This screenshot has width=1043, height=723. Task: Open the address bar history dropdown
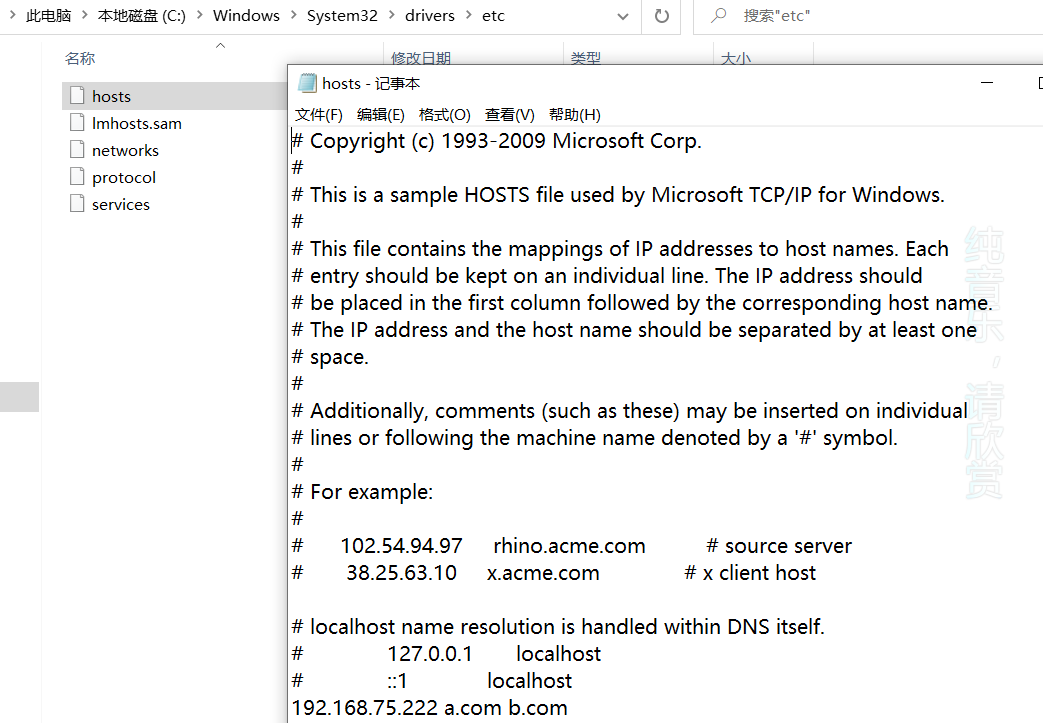pyautogui.click(x=623, y=16)
